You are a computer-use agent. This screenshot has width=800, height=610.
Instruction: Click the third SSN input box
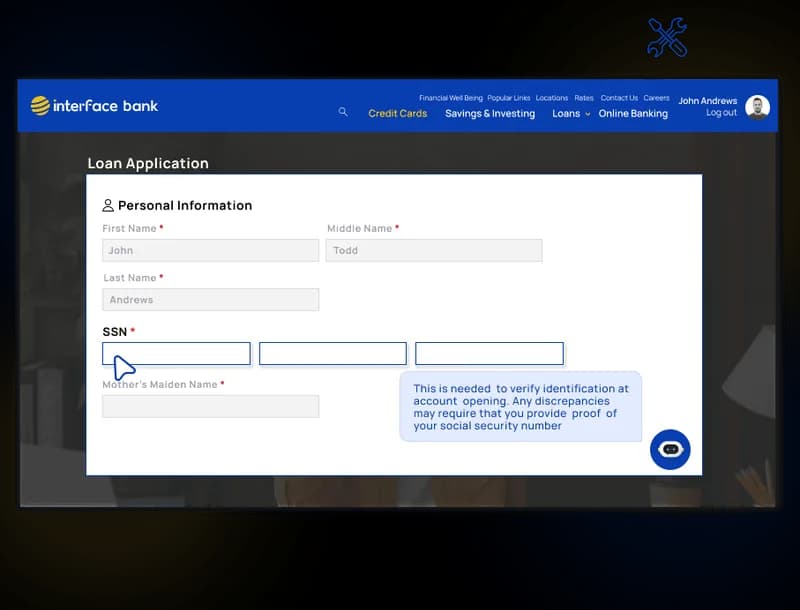(489, 353)
